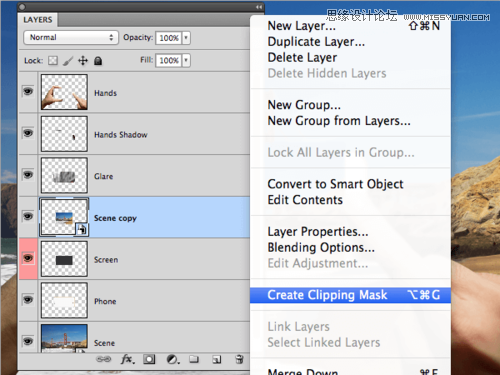Open the Opacity slider arrow

coord(186,38)
